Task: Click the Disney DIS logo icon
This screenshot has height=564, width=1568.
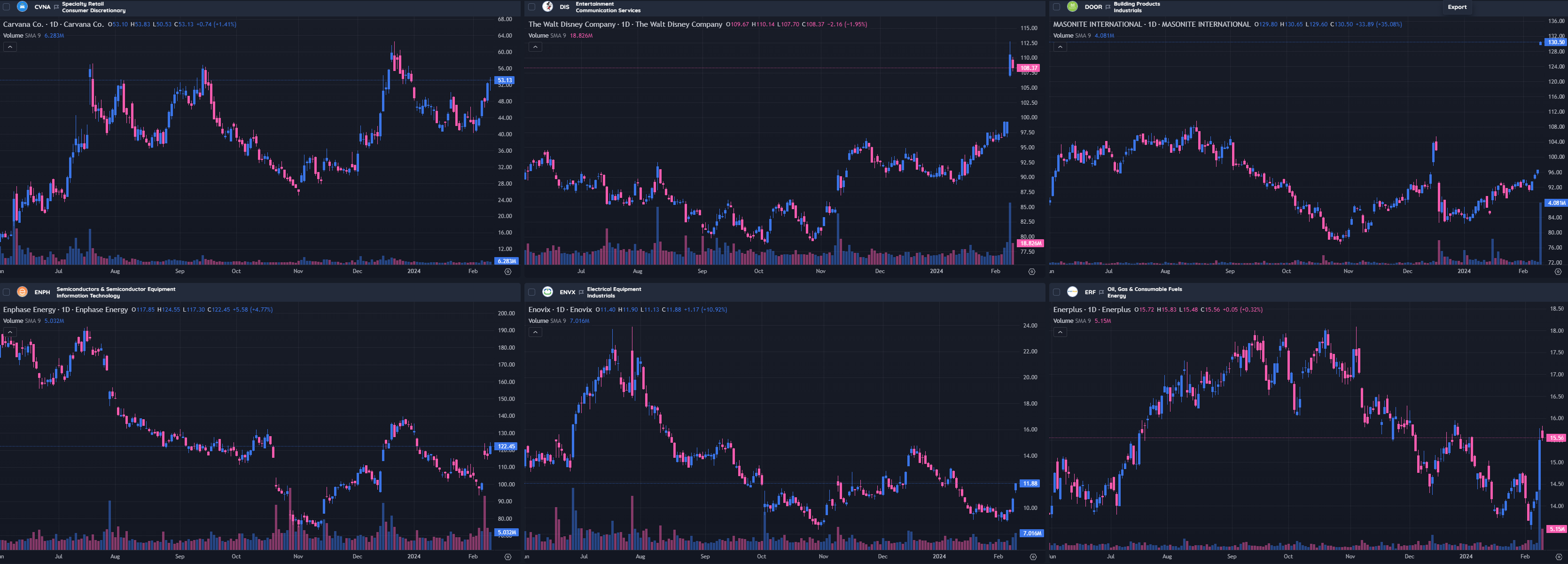Action: [547, 7]
